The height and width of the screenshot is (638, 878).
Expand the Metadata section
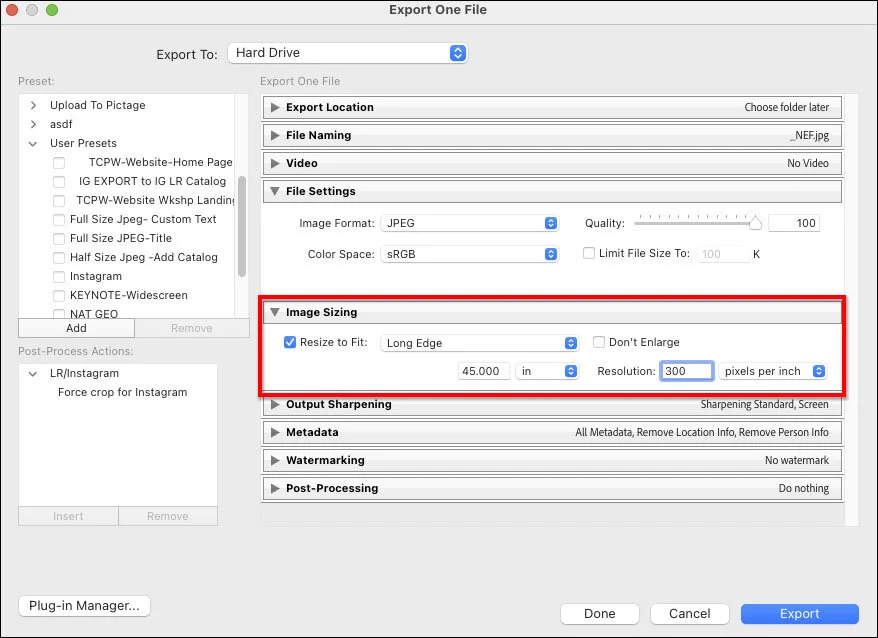tap(276, 432)
